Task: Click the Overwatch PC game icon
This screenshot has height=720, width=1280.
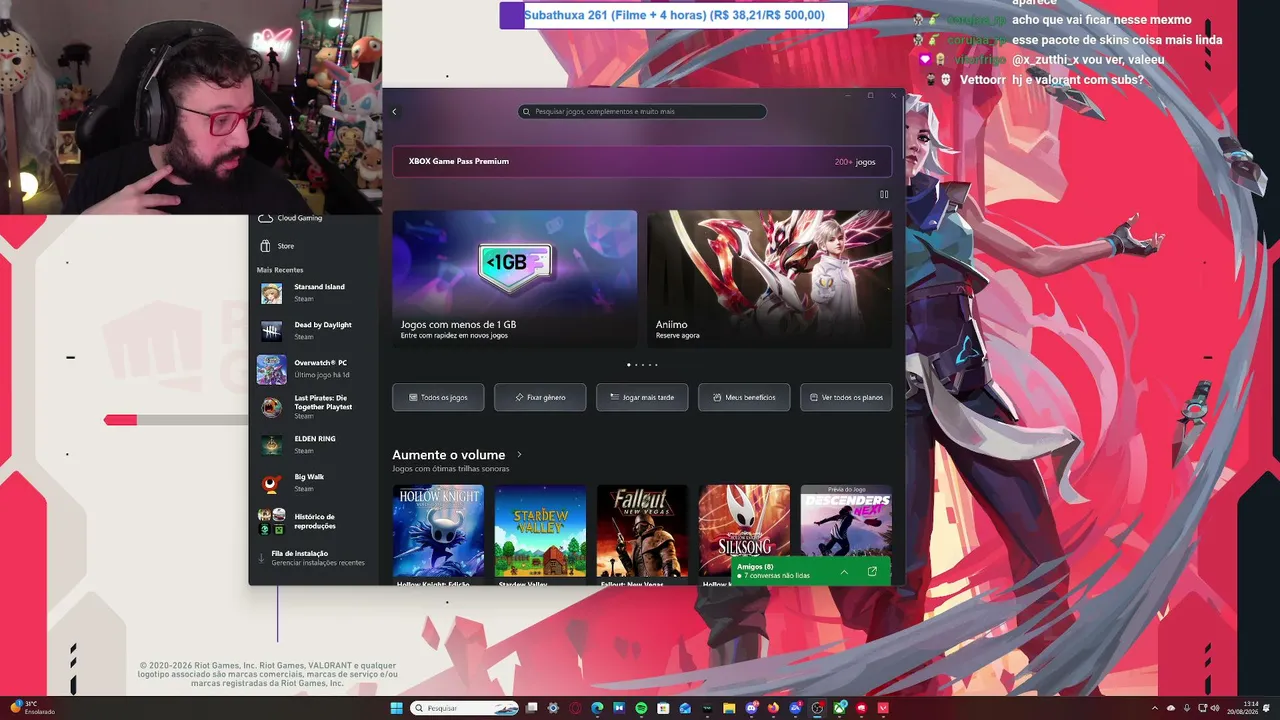Action: 271,369
